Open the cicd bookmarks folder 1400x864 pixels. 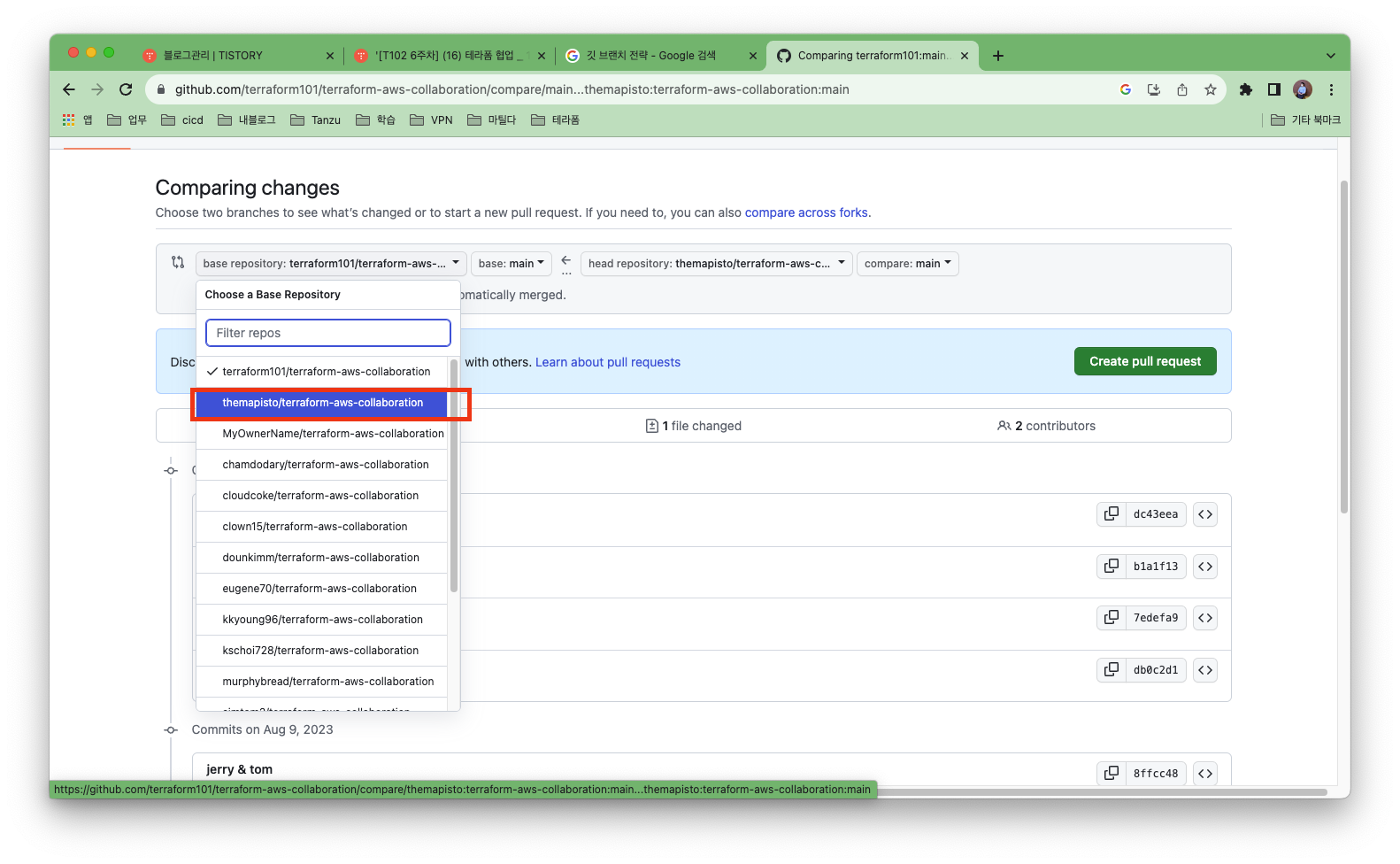coord(182,120)
